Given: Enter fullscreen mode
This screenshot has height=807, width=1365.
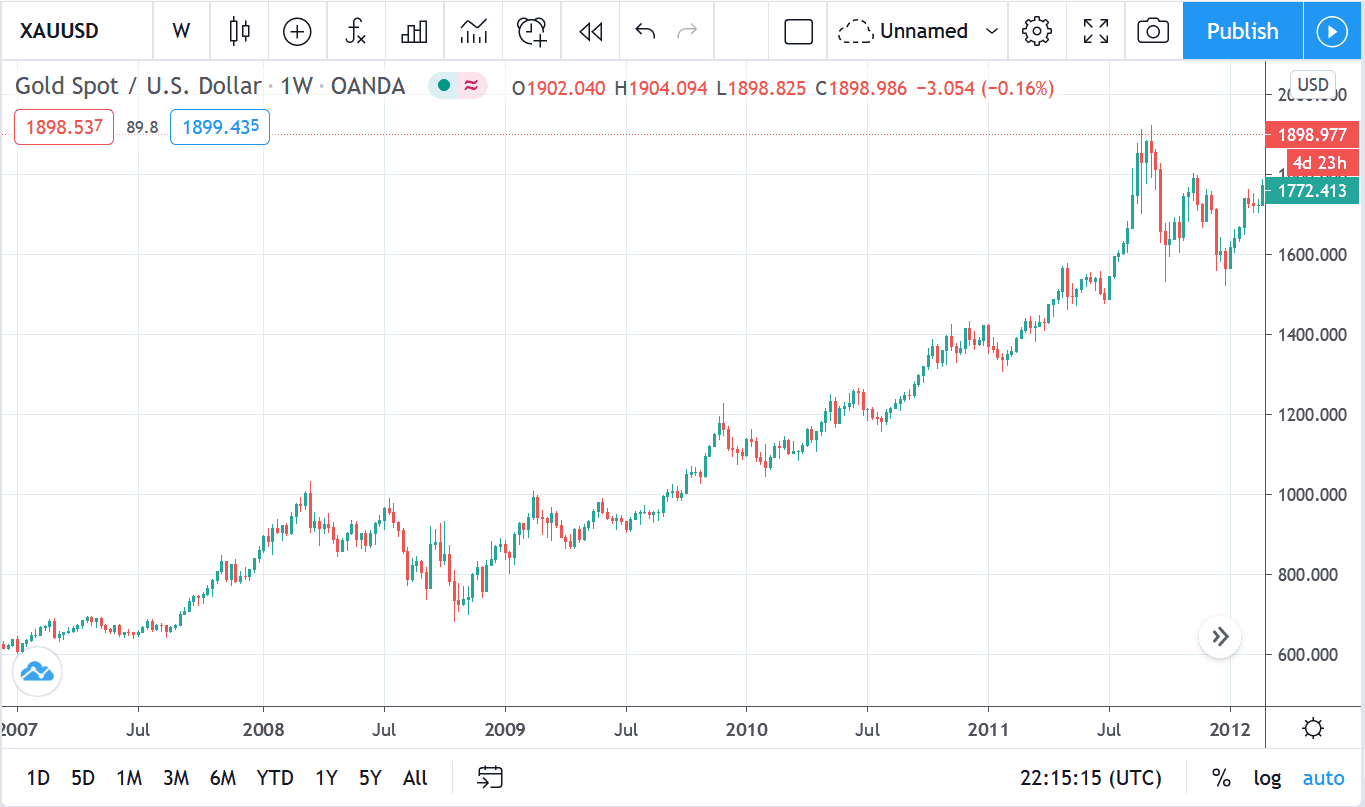Looking at the screenshot, I should click(x=1096, y=31).
